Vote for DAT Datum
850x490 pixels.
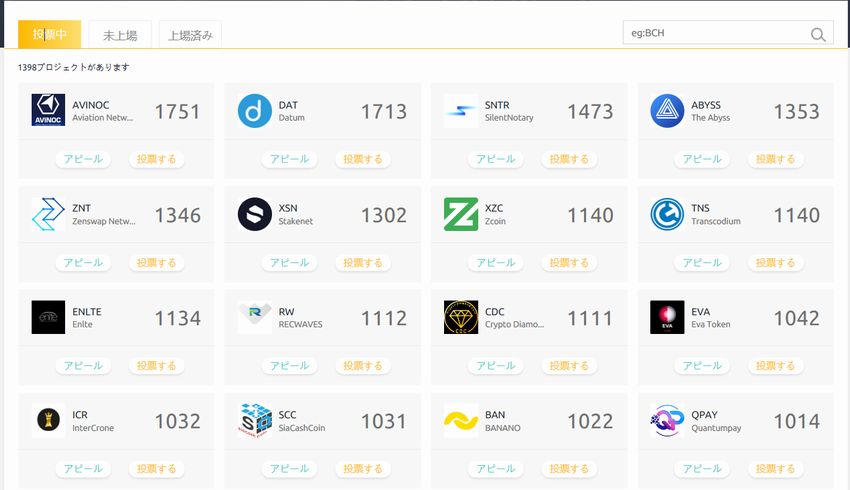tap(363, 159)
